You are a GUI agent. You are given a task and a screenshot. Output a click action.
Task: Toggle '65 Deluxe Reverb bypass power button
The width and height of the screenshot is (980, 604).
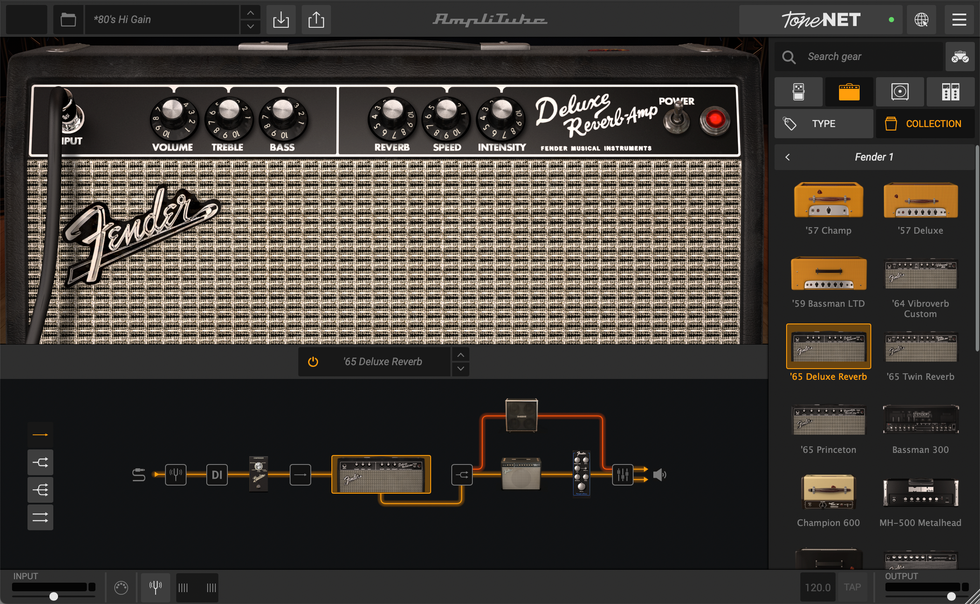(313, 362)
